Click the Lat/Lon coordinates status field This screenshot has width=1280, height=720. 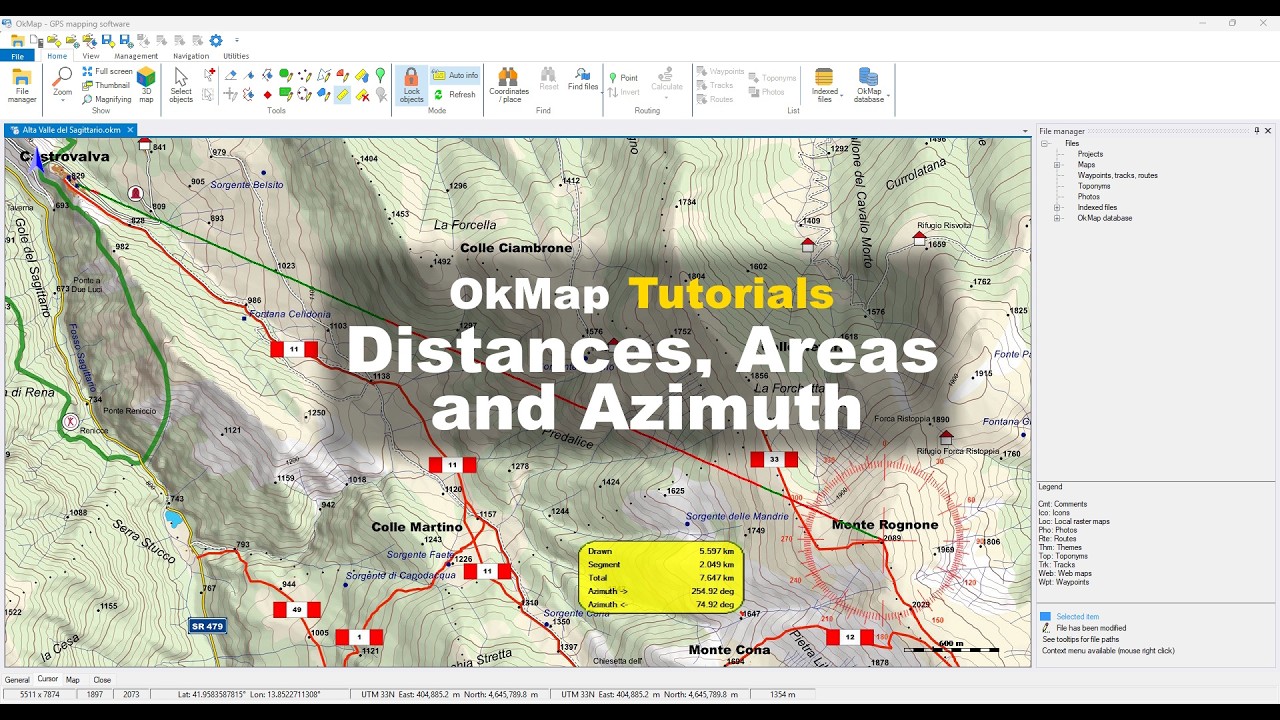[248, 694]
